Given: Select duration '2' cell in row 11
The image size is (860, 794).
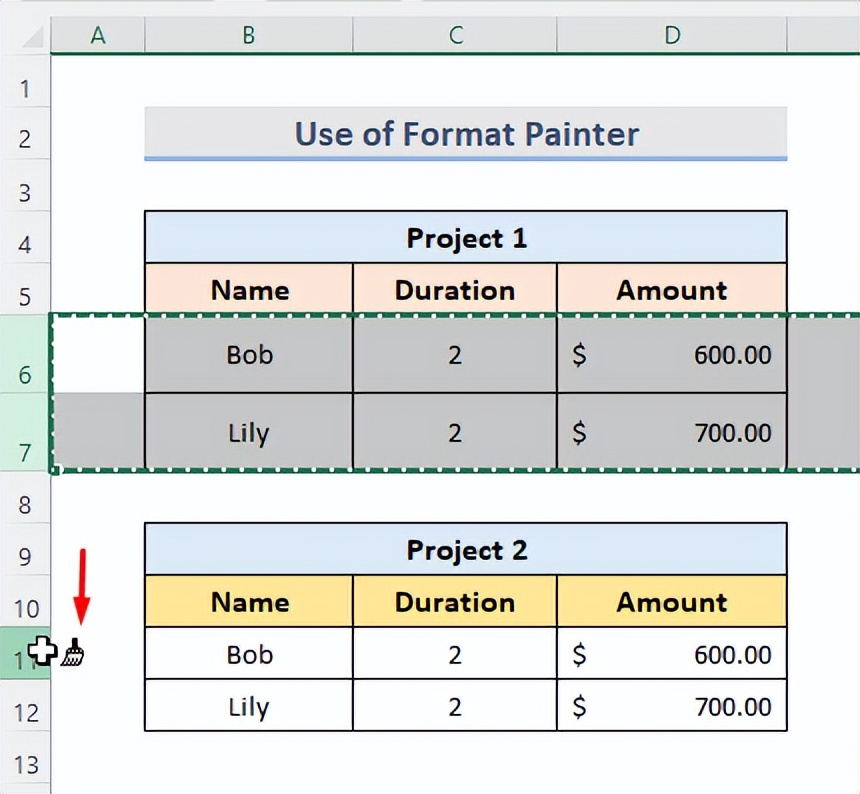Looking at the screenshot, I should coord(455,653).
